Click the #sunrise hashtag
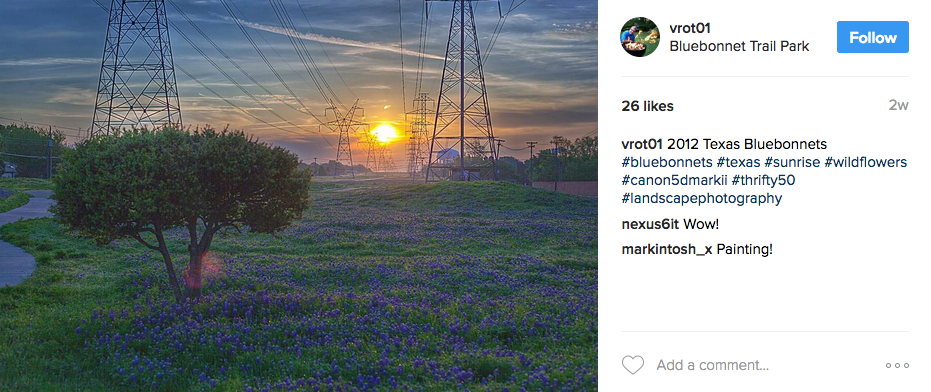The image size is (931, 392). point(792,162)
